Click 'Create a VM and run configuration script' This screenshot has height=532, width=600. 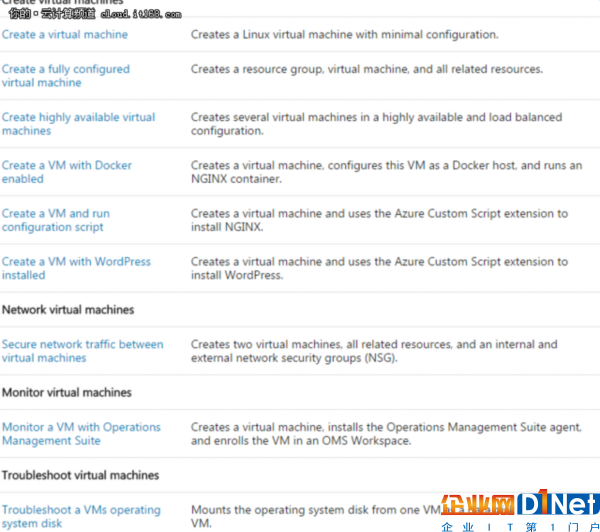click(x=56, y=220)
